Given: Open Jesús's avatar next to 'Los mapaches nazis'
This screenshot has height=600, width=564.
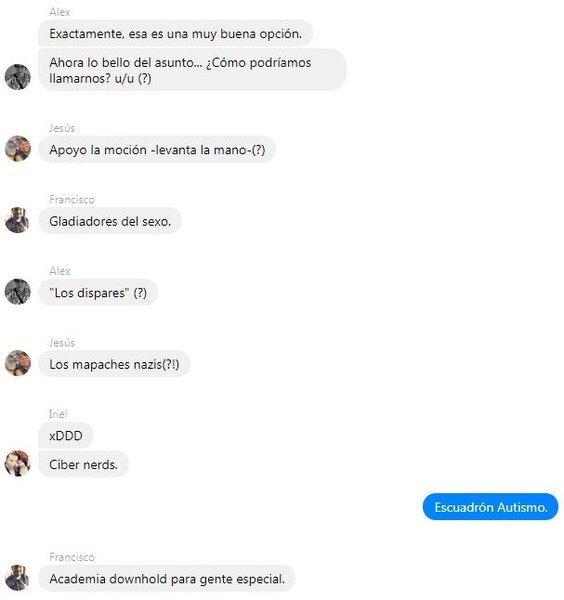Looking at the screenshot, I should pyautogui.click(x=18, y=363).
